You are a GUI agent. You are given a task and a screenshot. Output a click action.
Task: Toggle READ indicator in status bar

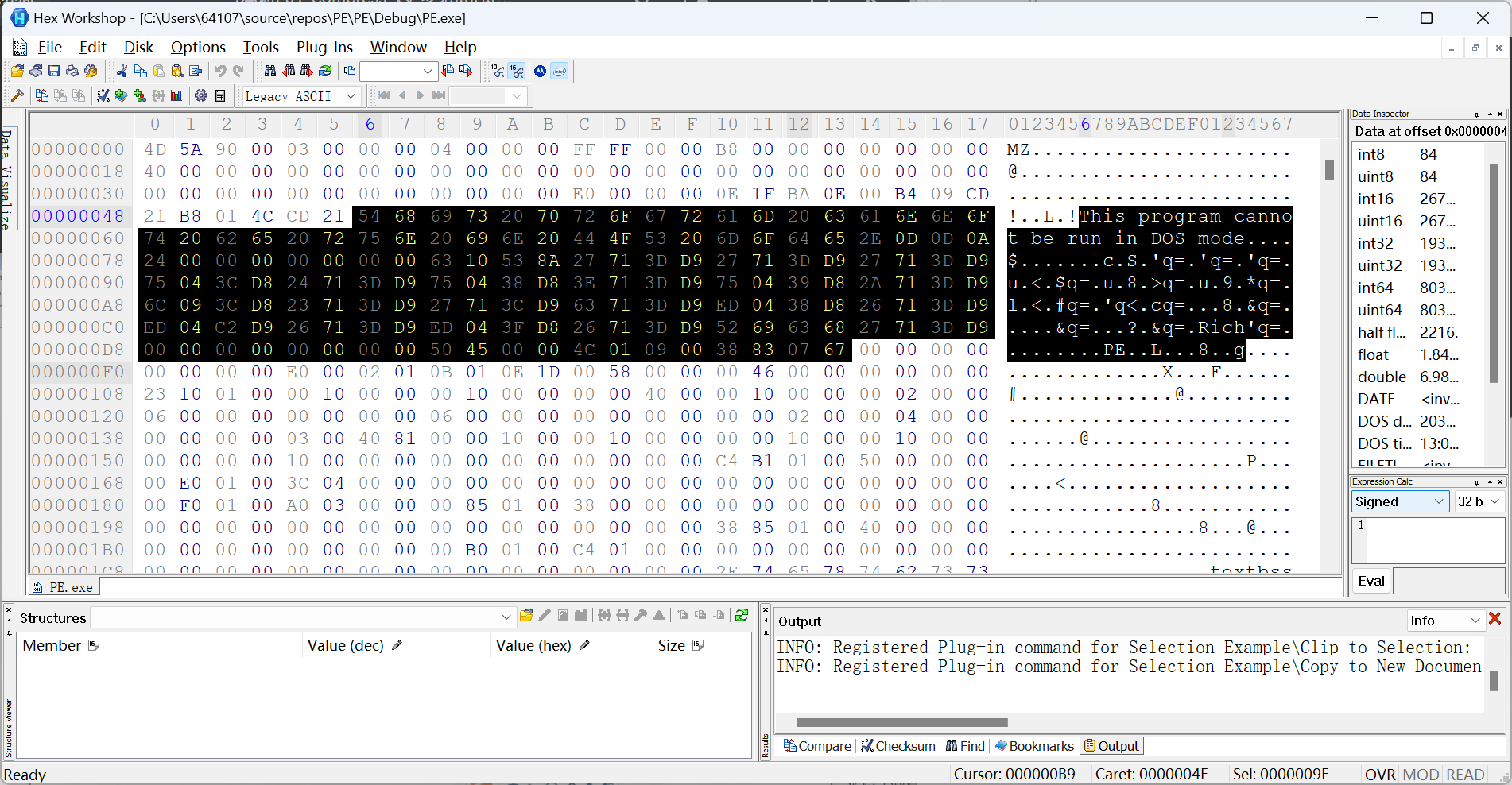[1465, 775]
